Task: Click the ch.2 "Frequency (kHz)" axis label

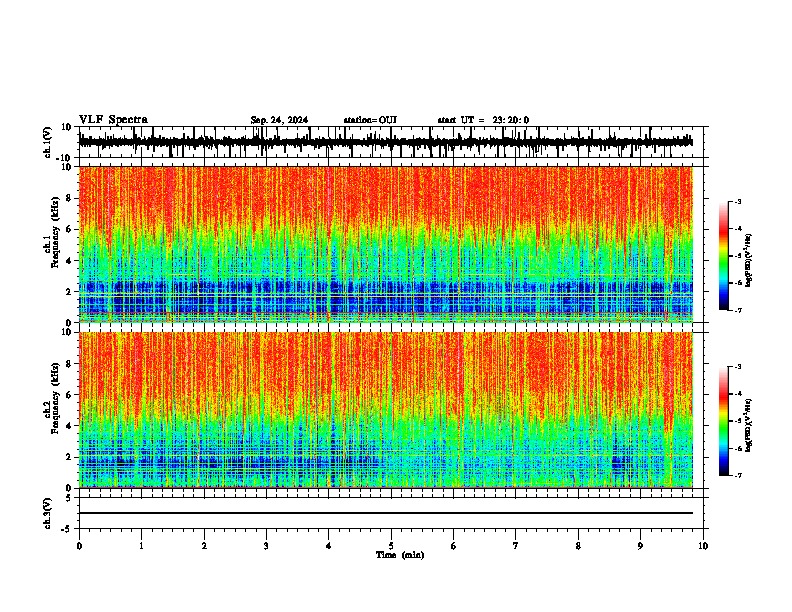Action: pos(55,398)
